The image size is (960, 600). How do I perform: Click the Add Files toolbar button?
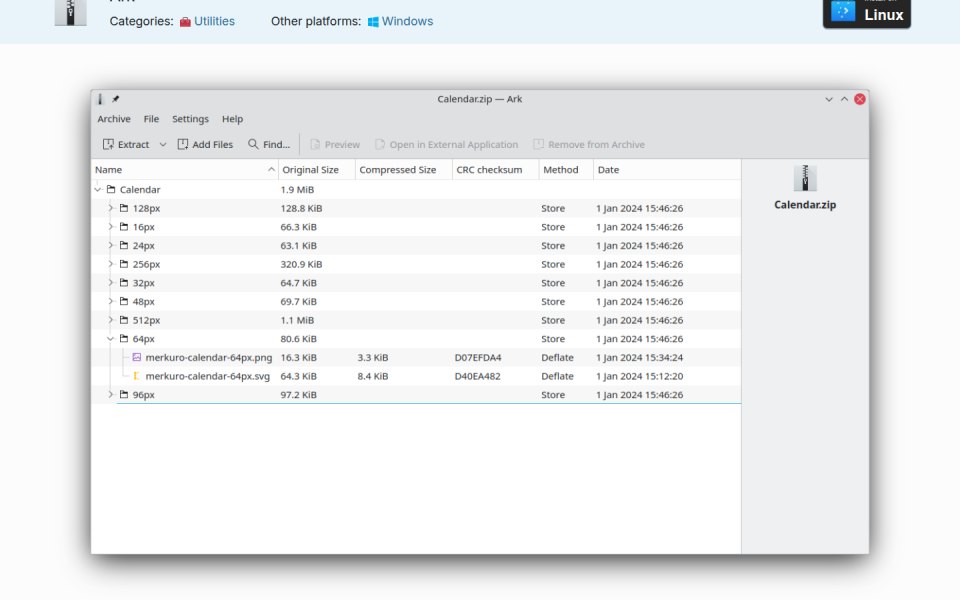pos(205,144)
